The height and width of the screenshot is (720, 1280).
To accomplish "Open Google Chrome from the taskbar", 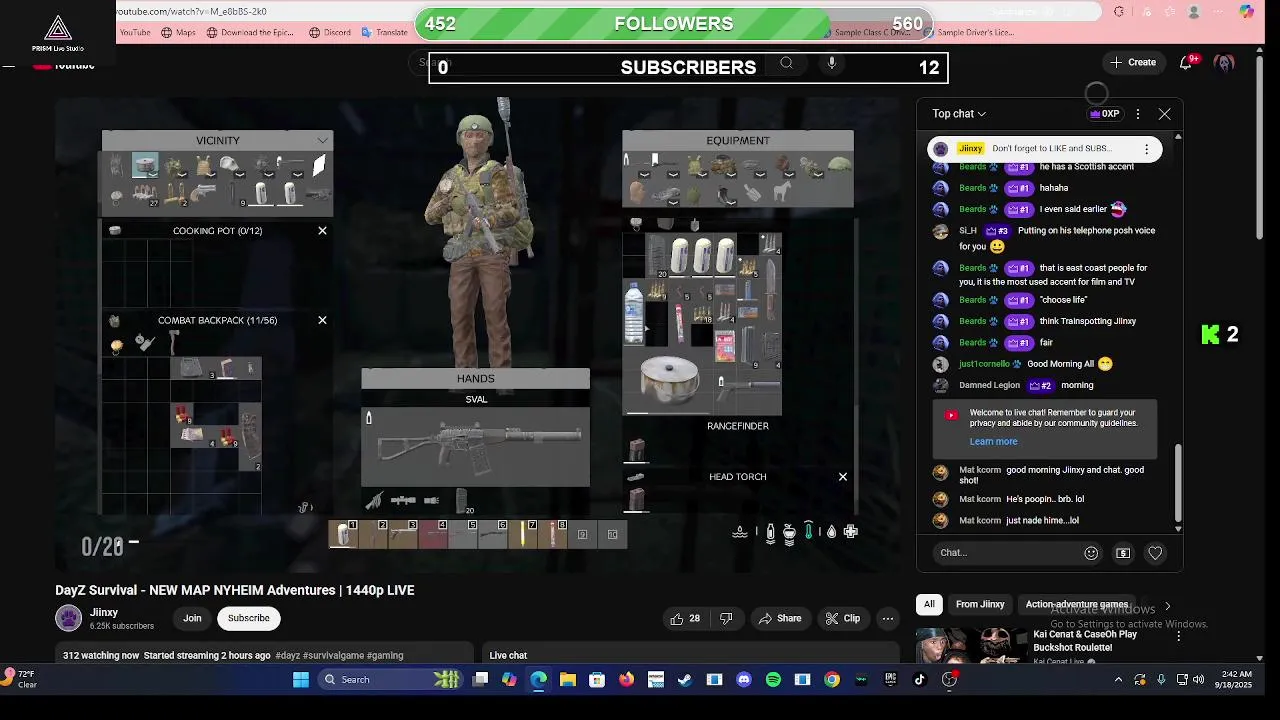I will [832, 680].
